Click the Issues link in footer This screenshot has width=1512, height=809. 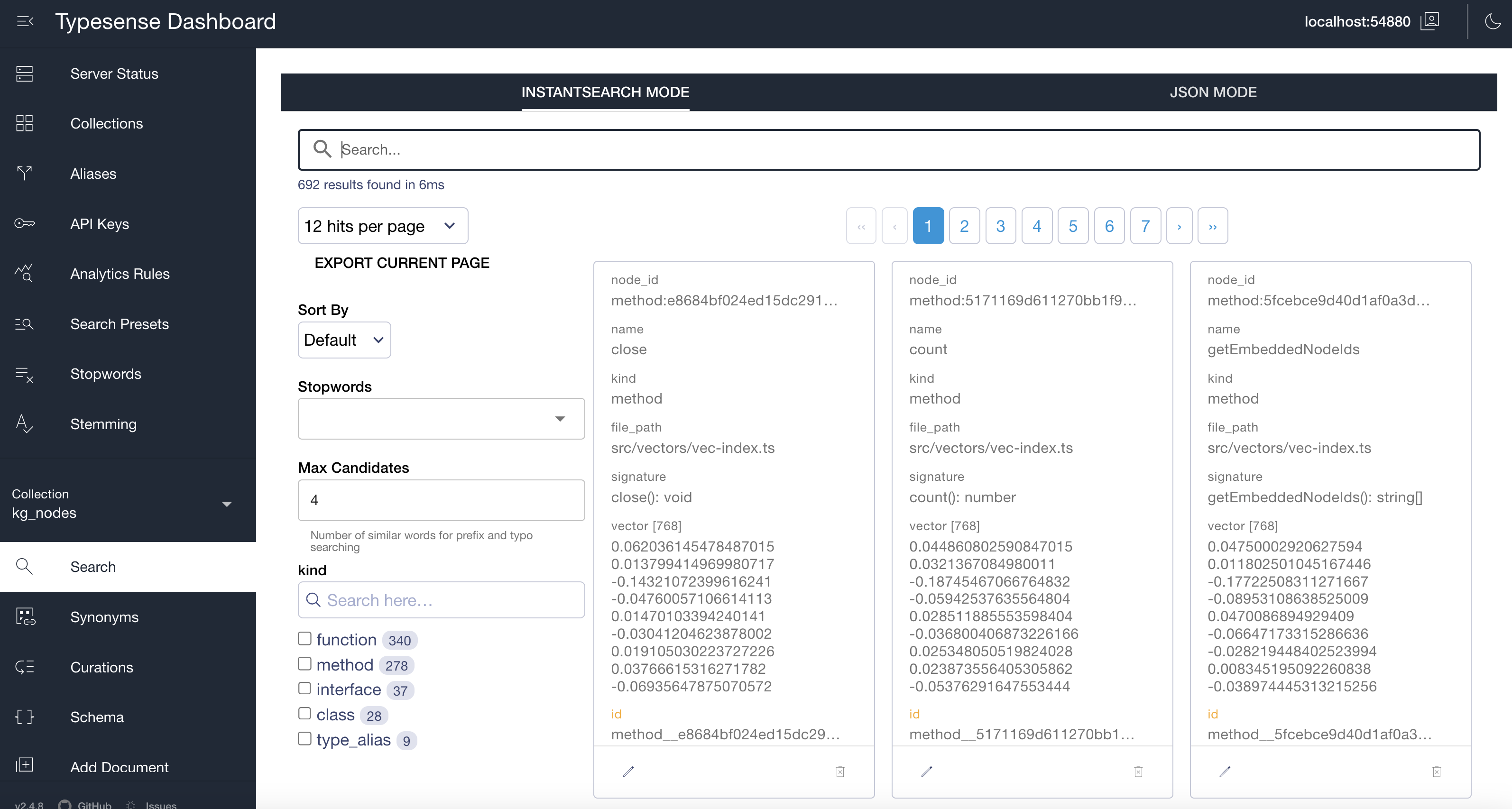(160, 805)
